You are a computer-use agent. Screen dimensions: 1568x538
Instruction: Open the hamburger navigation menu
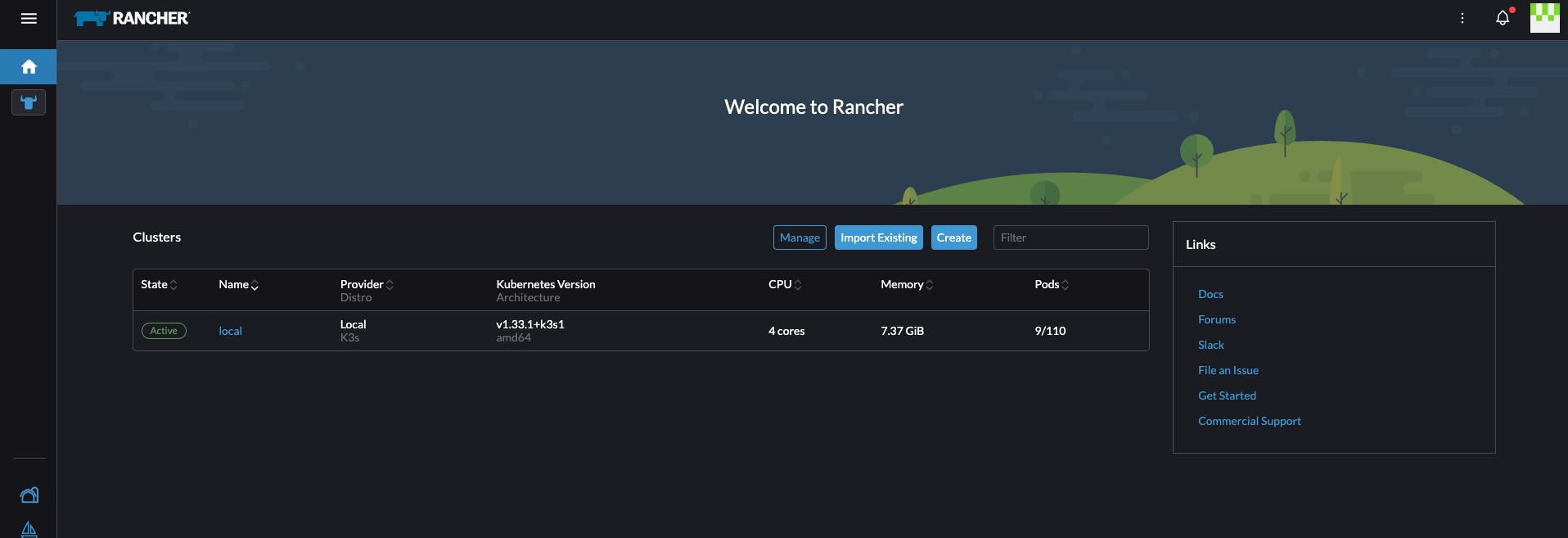[29, 18]
